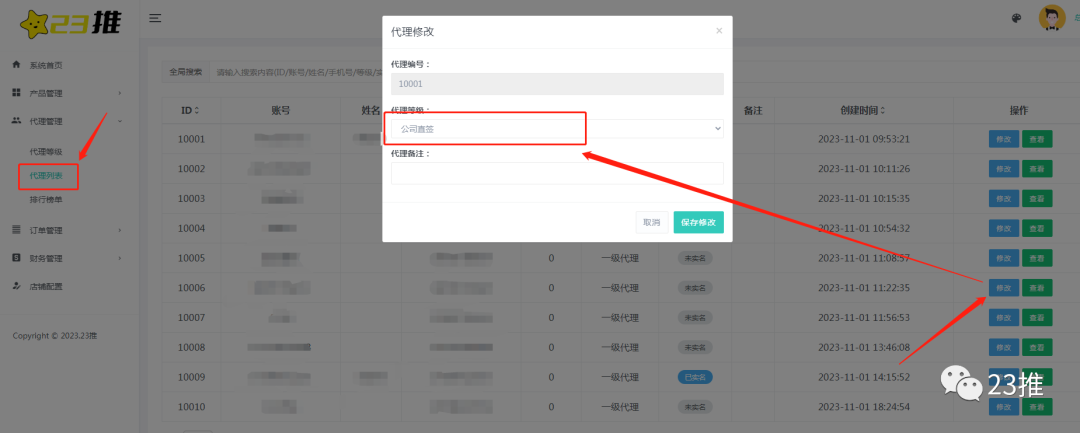Click the finance icon beside 财务管理
The image size is (1080, 433).
[17, 258]
